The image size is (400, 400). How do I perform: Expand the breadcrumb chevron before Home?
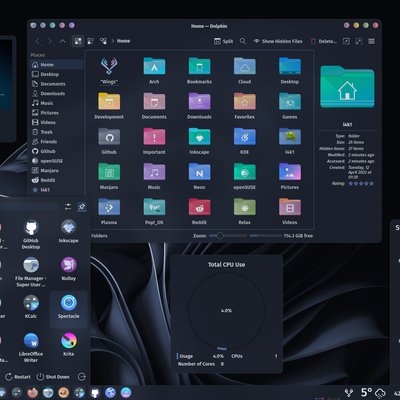113,41
